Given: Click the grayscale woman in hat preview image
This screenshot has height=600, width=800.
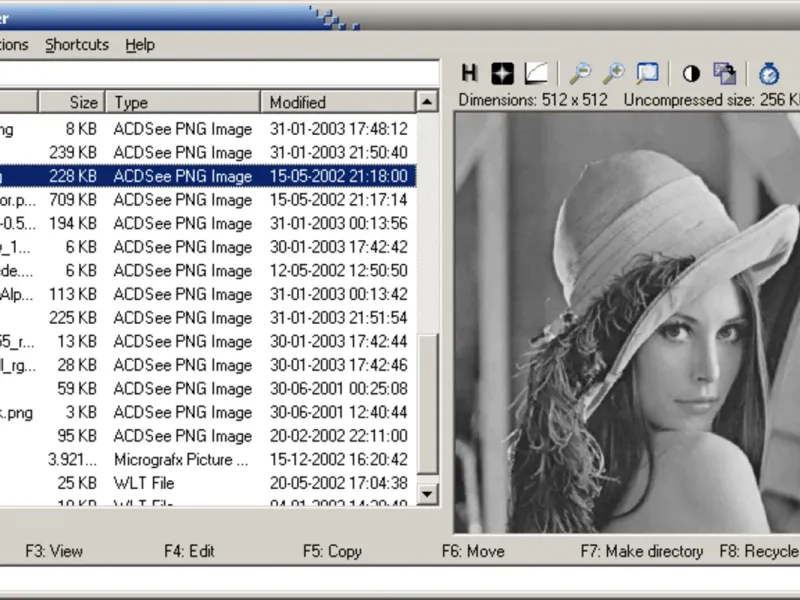Looking at the screenshot, I should pos(627,323).
